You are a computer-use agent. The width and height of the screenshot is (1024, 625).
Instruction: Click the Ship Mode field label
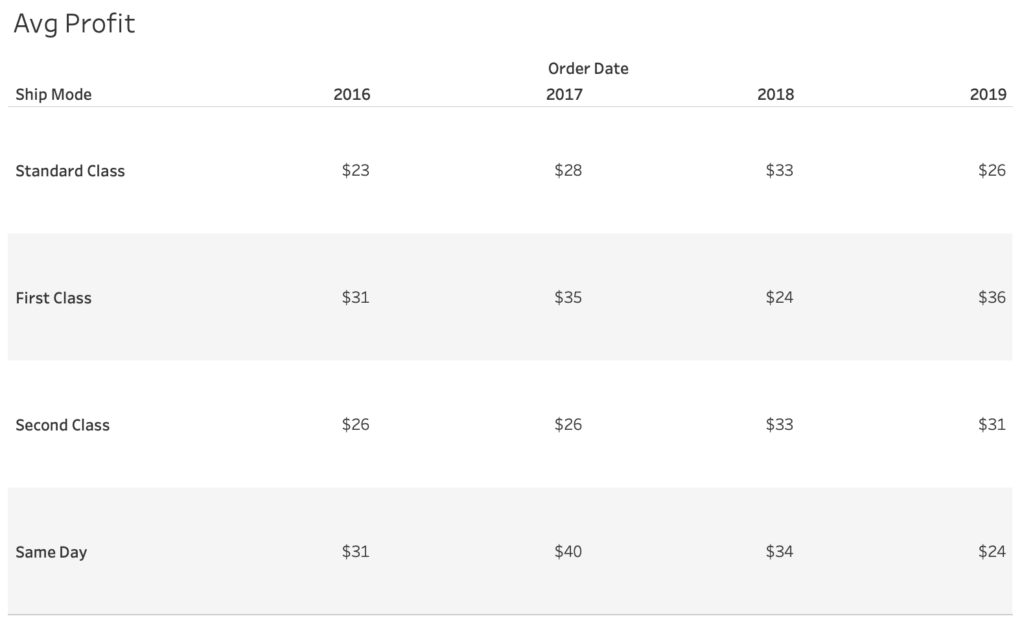point(54,95)
